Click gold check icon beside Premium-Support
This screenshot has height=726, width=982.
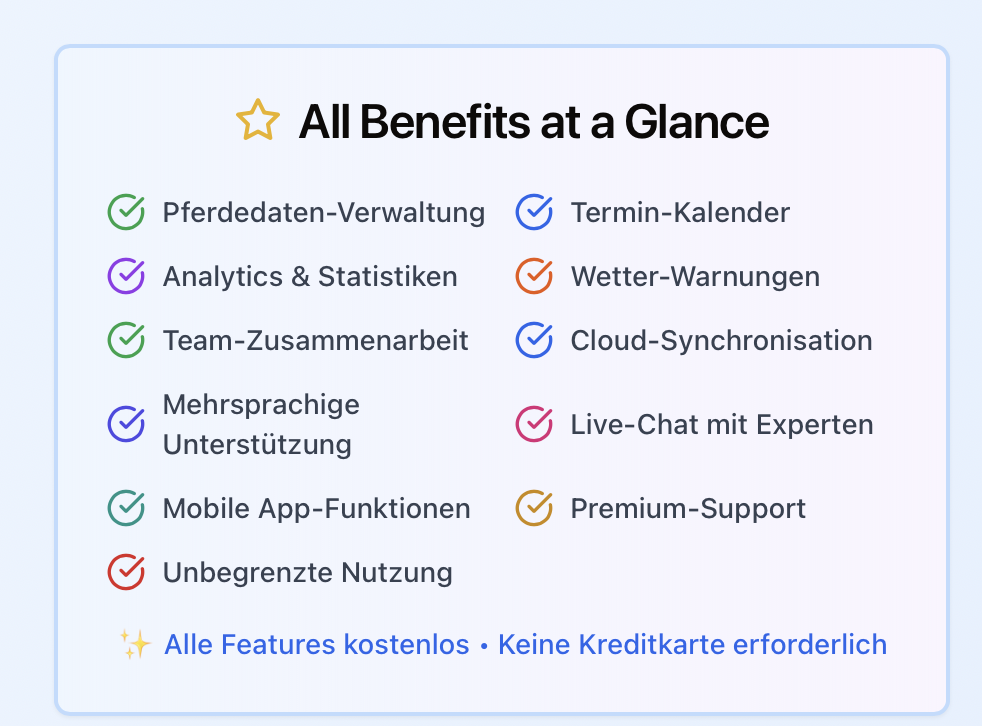tap(534, 508)
